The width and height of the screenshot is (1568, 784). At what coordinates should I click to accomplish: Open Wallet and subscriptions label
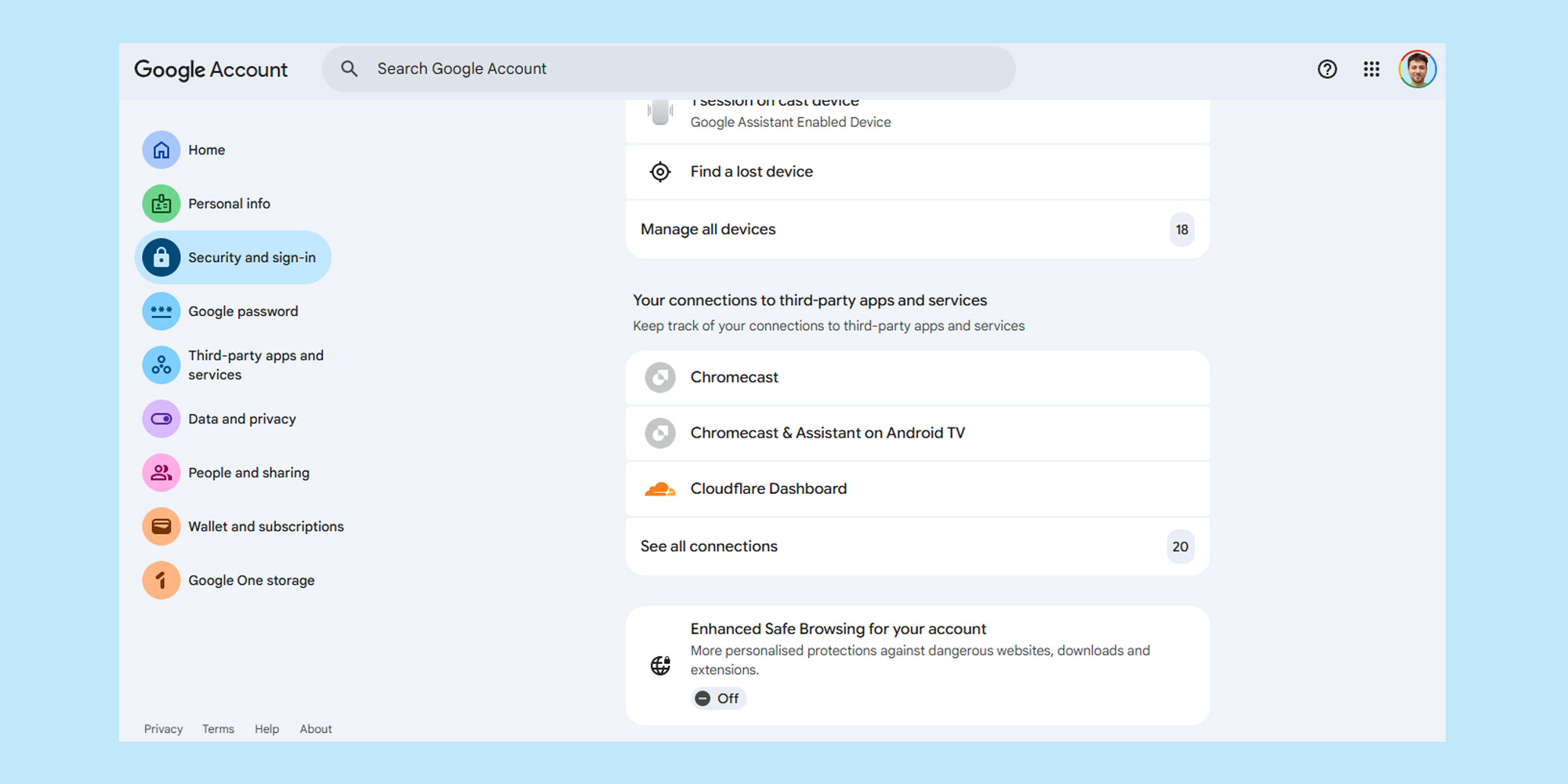266,527
